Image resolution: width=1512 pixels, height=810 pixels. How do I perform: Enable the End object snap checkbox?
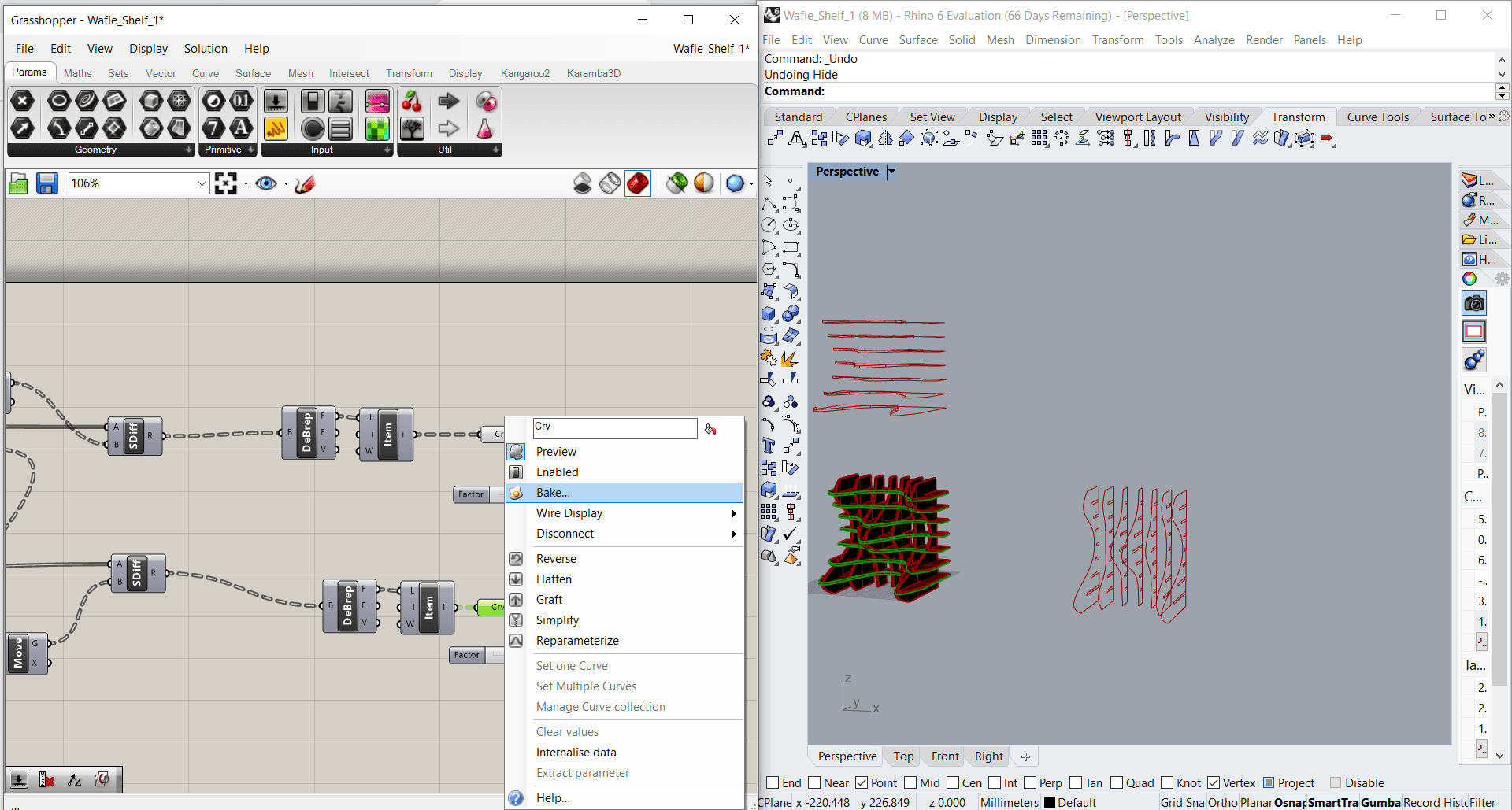coord(773,782)
